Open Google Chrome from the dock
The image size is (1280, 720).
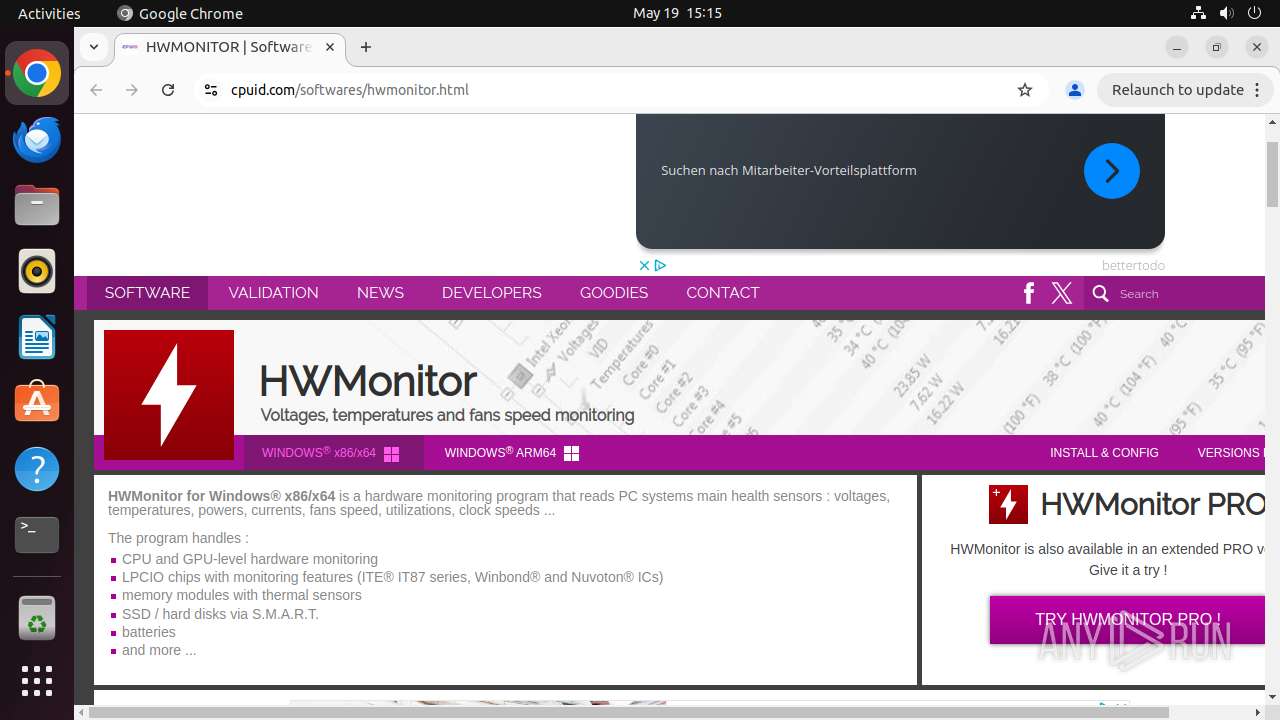[x=37, y=74]
